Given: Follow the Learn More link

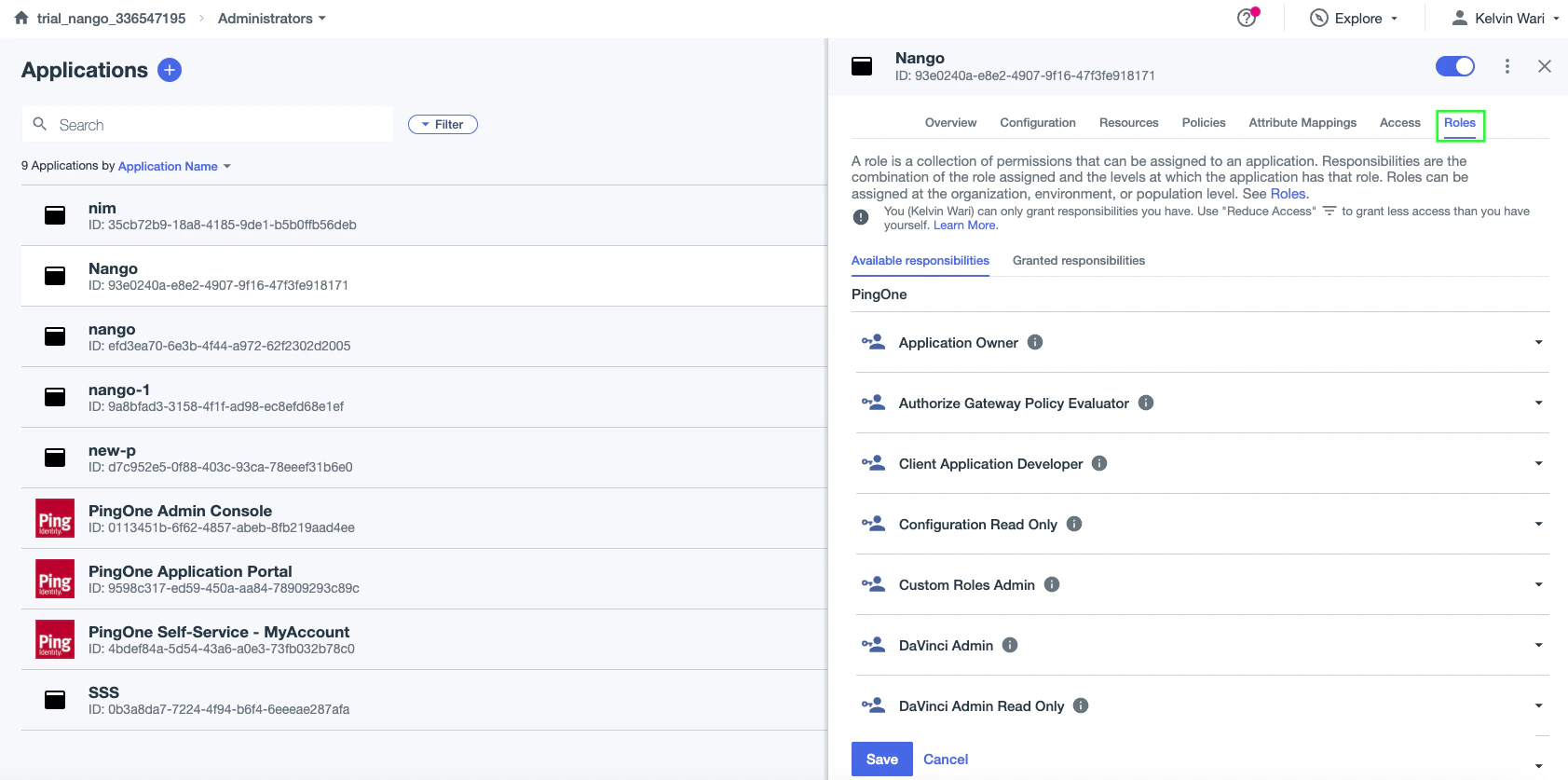Looking at the screenshot, I should click(x=964, y=226).
